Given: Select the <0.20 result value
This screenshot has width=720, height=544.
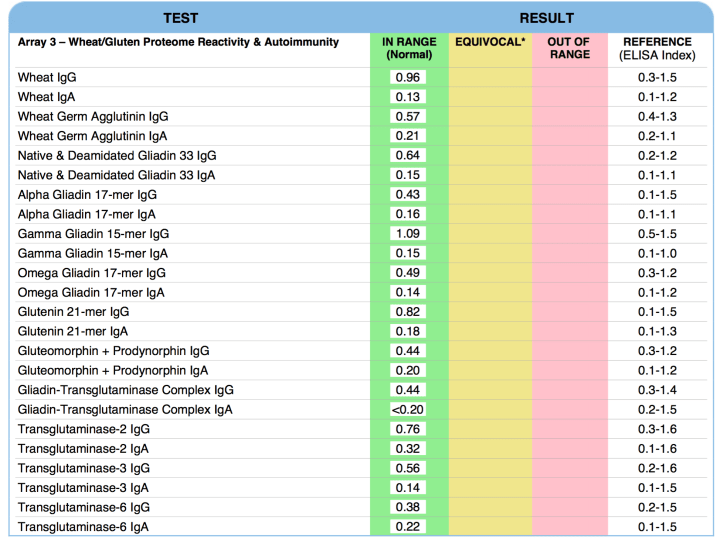Looking at the screenshot, I should point(408,409).
